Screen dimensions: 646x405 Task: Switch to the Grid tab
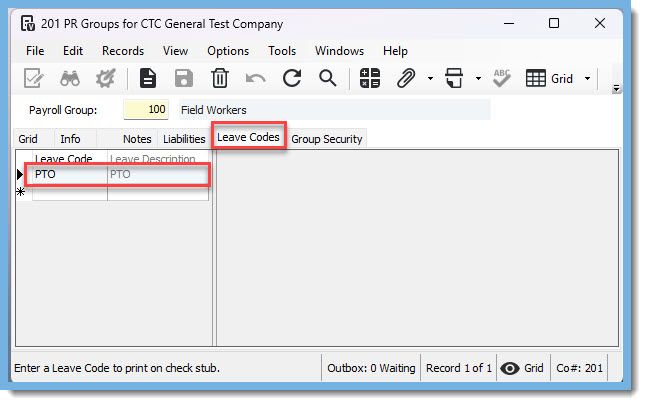tap(28, 139)
